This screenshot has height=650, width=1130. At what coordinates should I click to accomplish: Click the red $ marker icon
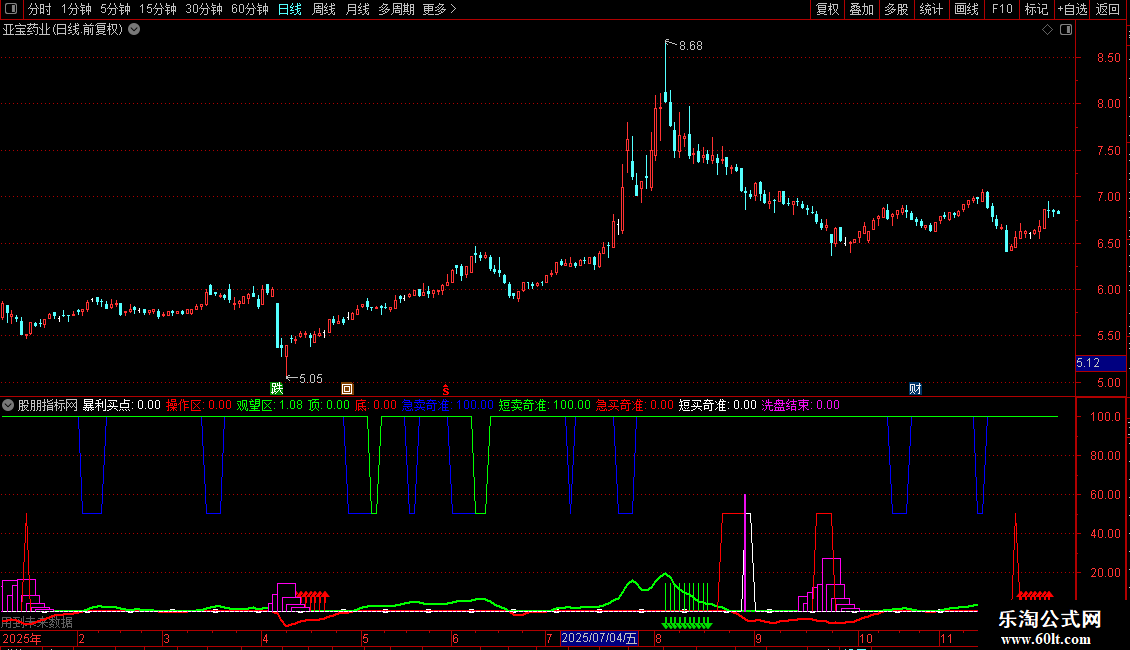445,389
